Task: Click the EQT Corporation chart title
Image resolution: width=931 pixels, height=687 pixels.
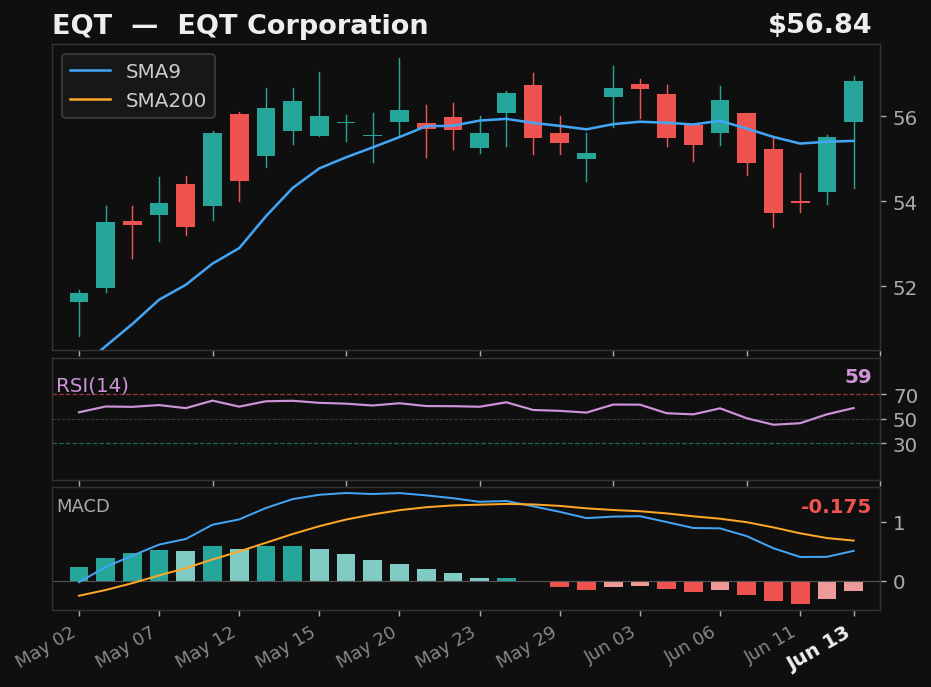Action: tap(240, 25)
